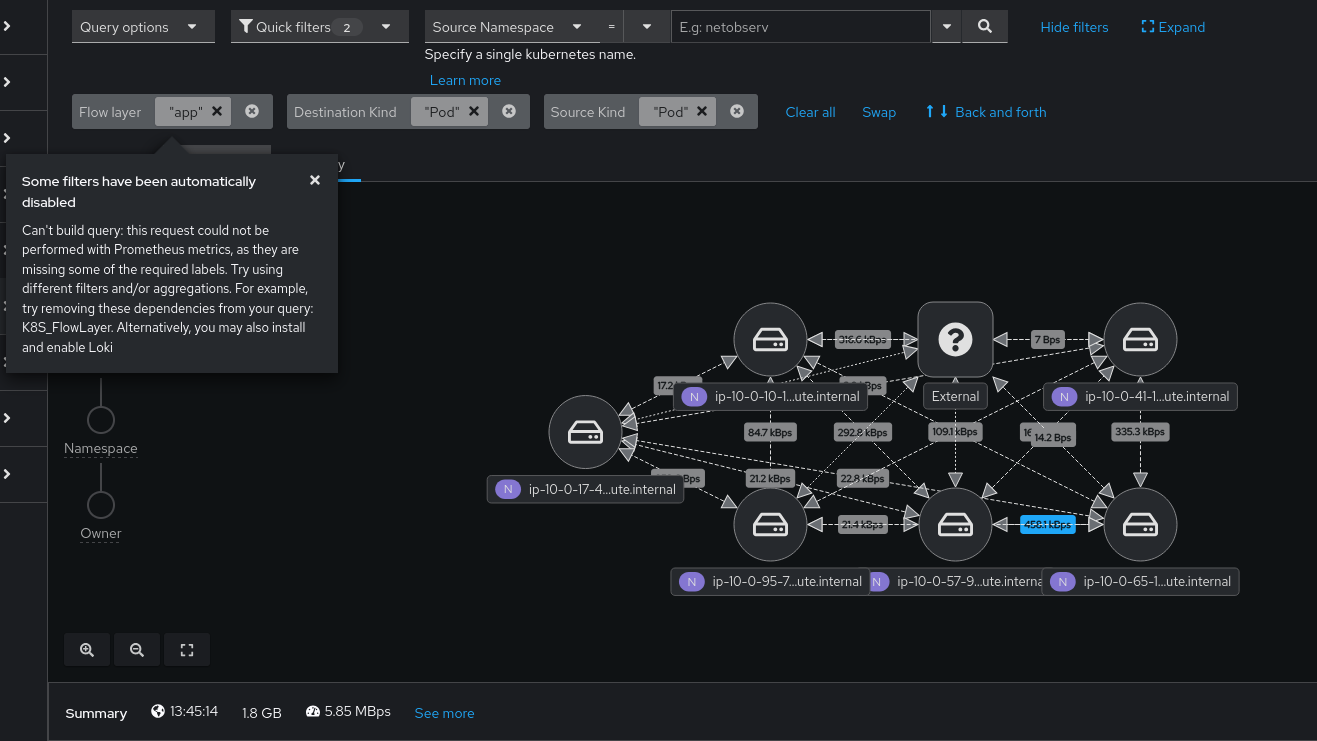This screenshot has width=1317, height=741.
Task: Select node icon above ip-10-0-17-4 label
Action: (x=585, y=432)
